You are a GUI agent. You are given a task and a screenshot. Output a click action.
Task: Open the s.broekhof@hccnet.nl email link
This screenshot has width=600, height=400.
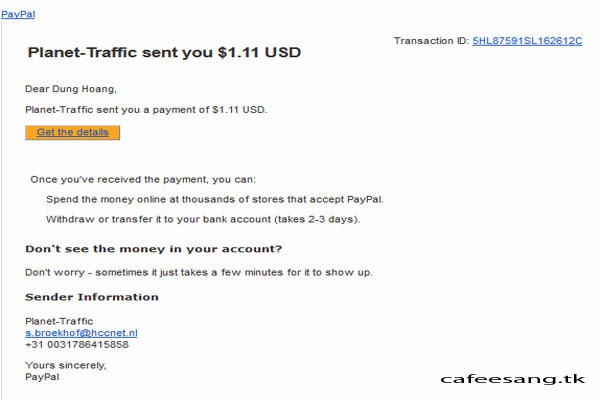point(81,333)
